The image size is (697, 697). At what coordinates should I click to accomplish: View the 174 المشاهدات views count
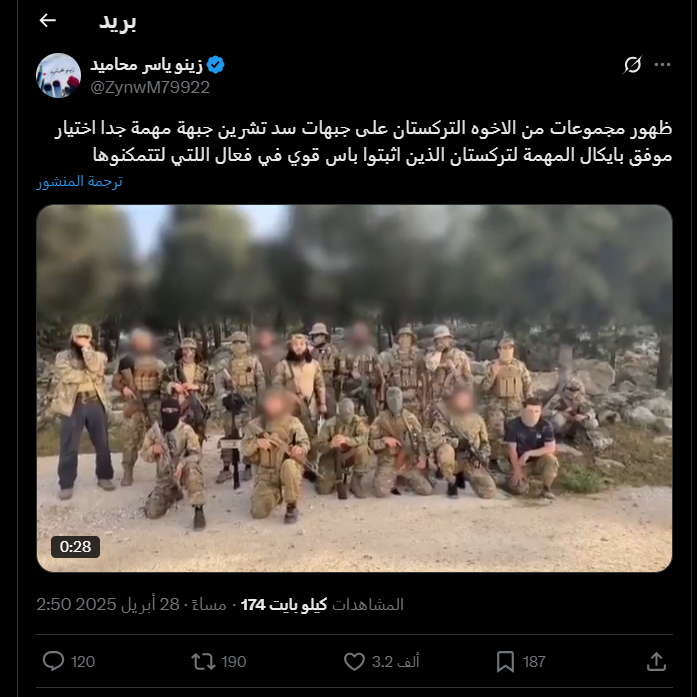322,605
